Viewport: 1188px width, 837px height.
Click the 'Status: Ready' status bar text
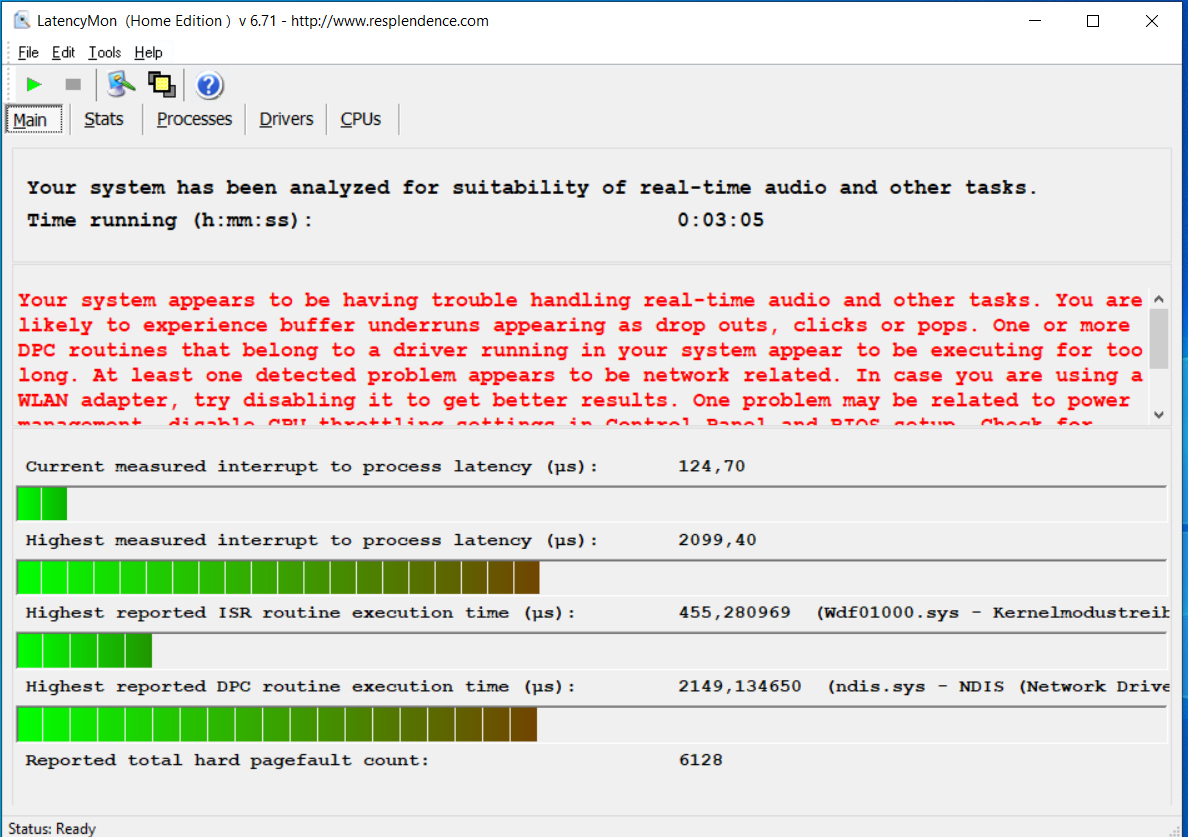pyautogui.click(x=52, y=829)
